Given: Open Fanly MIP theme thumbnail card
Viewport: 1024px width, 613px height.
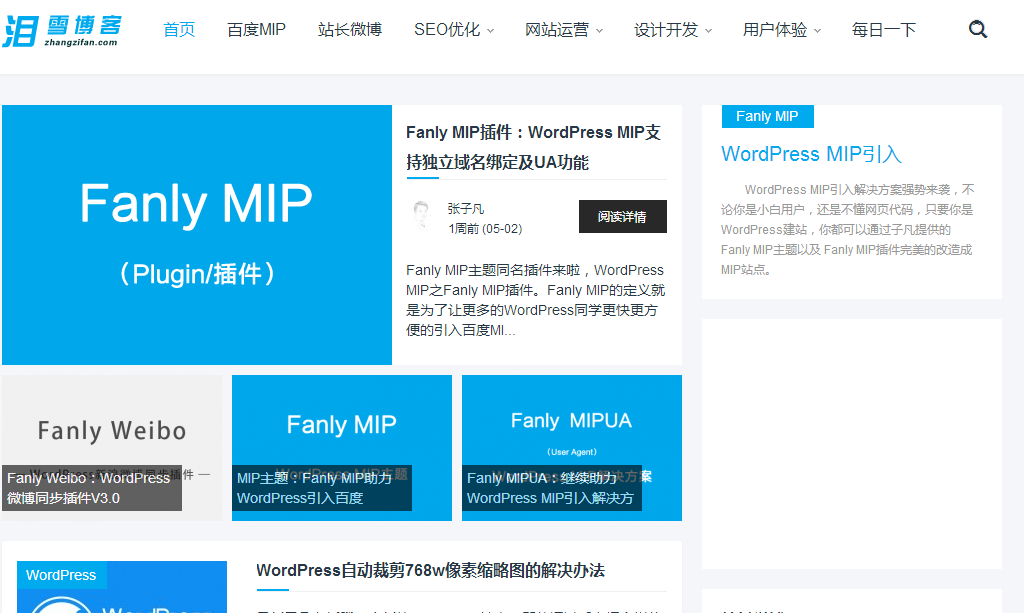Looking at the screenshot, I should (x=342, y=448).
